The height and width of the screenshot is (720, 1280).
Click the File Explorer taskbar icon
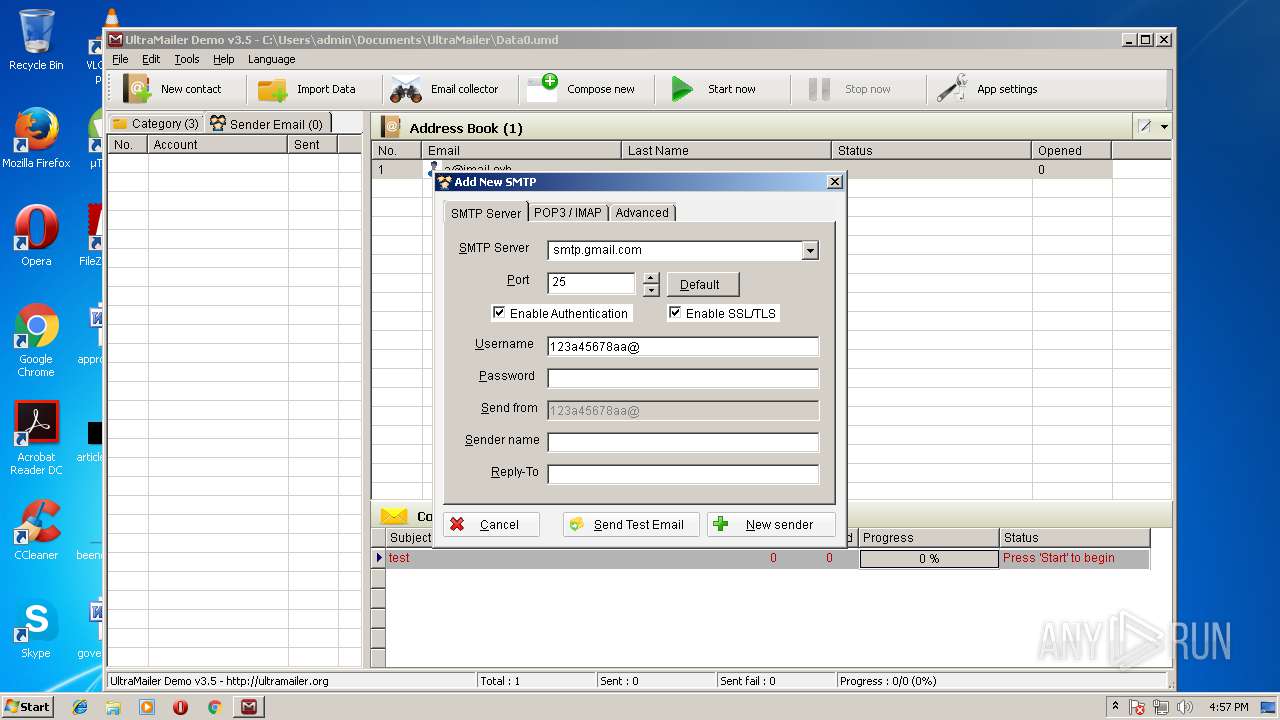[x=113, y=707]
